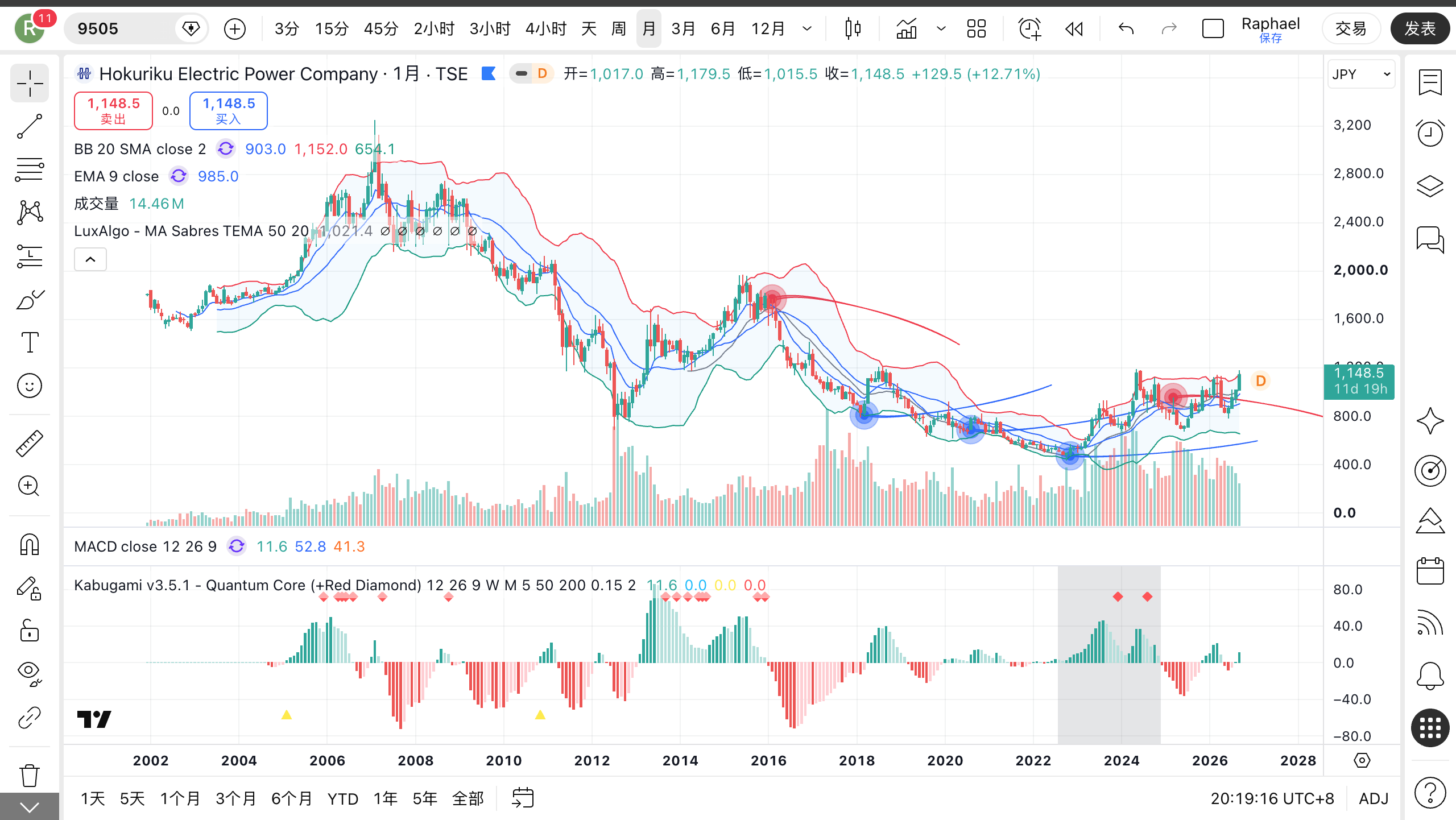Screen dimensions: 1456x820
Task: Redo the last undone action
Action: [x=1169, y=28]
